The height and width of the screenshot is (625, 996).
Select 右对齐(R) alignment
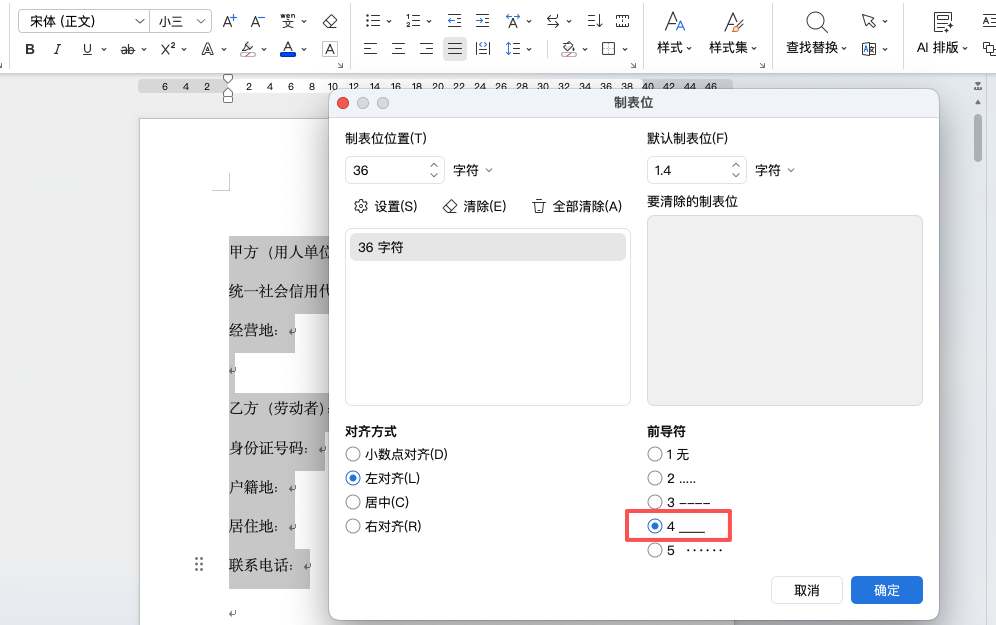coord(383,527)
